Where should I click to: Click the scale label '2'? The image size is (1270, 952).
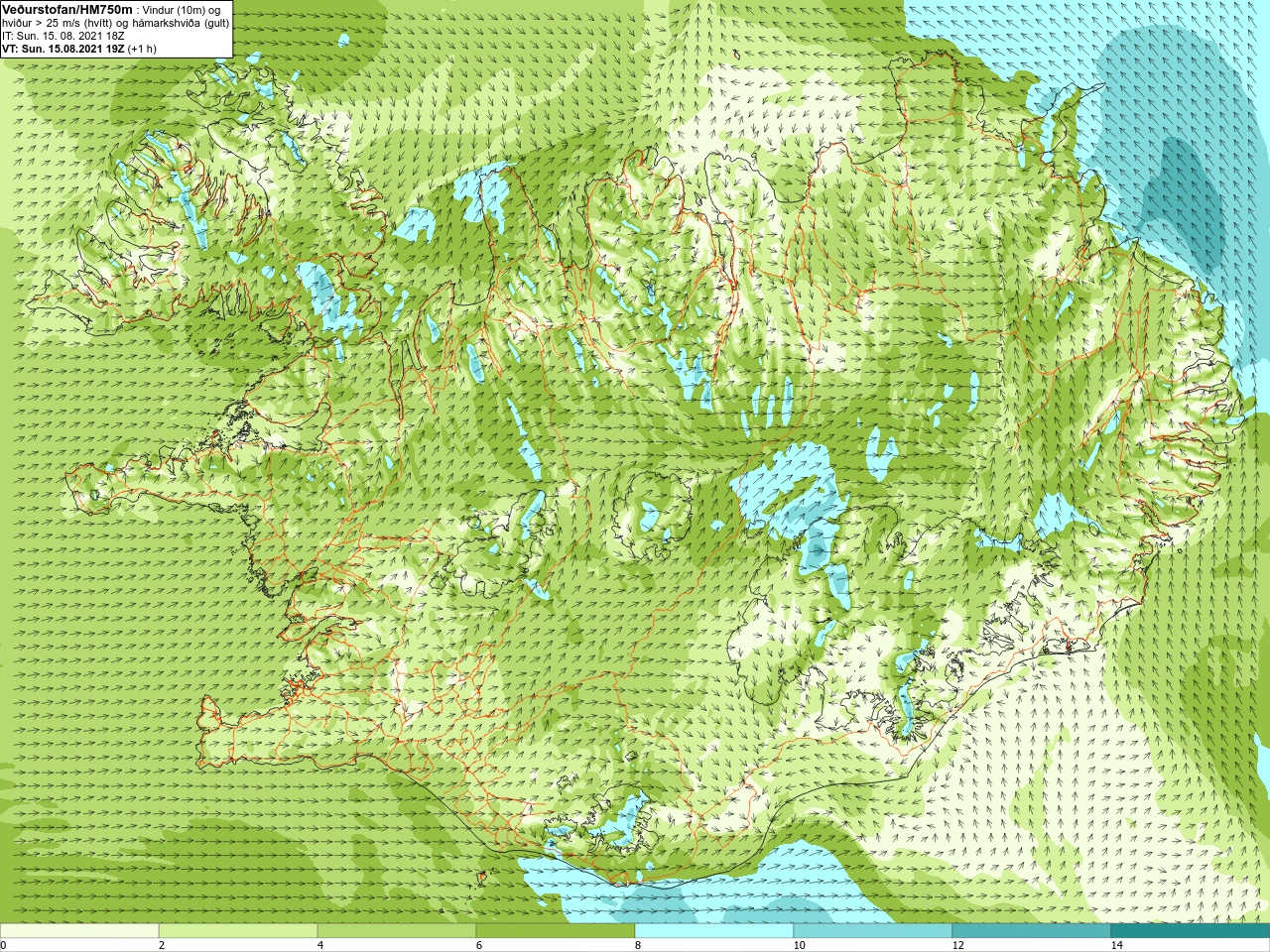point(162,945)
